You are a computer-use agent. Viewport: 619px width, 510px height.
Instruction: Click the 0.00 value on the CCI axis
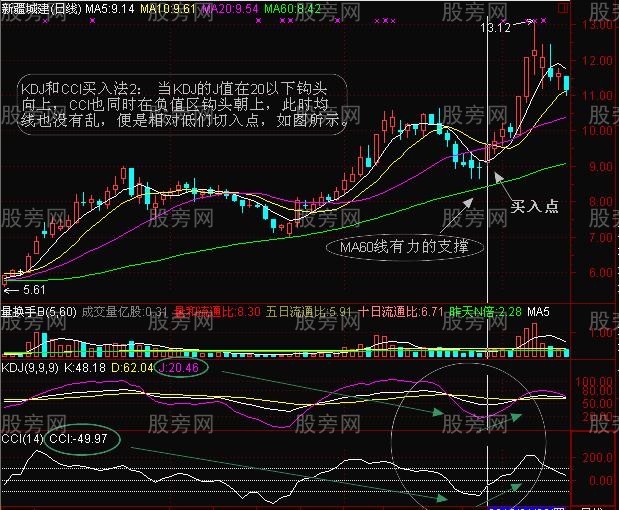pyautogui.click(x=601, y=481)
